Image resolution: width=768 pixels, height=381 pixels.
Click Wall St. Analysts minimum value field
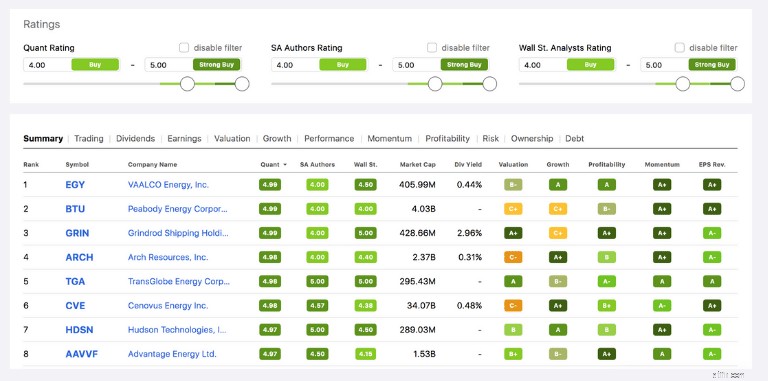coord(567,65)
